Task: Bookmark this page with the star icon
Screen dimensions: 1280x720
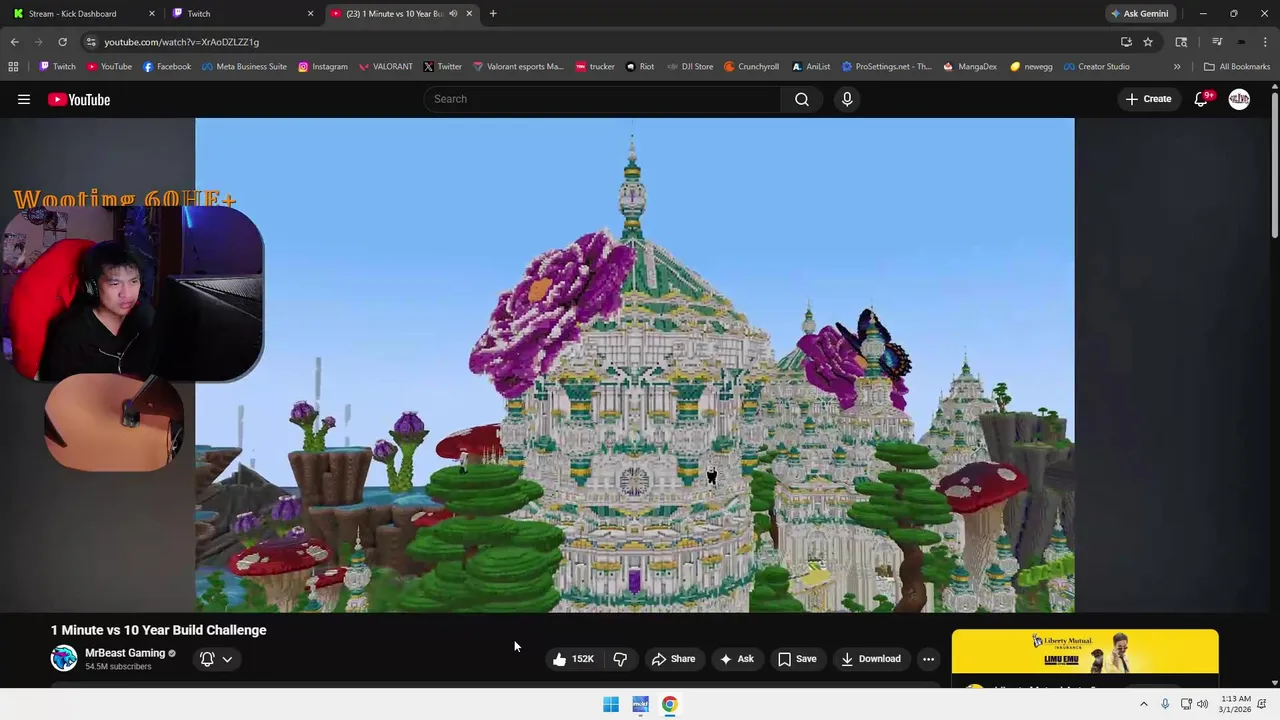Action: pyautogui.click(x=1148, y=42)
